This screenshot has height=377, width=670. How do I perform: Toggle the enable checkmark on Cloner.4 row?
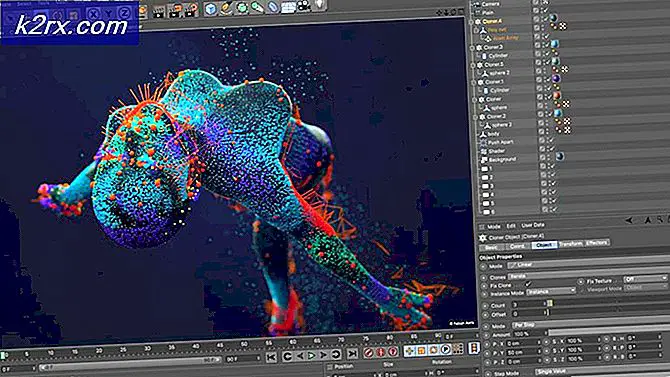point(545,18)
